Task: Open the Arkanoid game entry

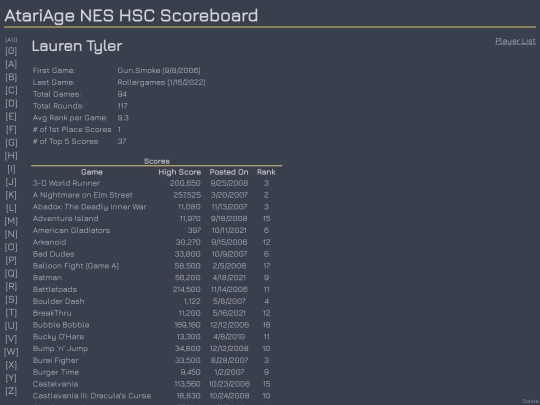Action: tap(49, 242)
